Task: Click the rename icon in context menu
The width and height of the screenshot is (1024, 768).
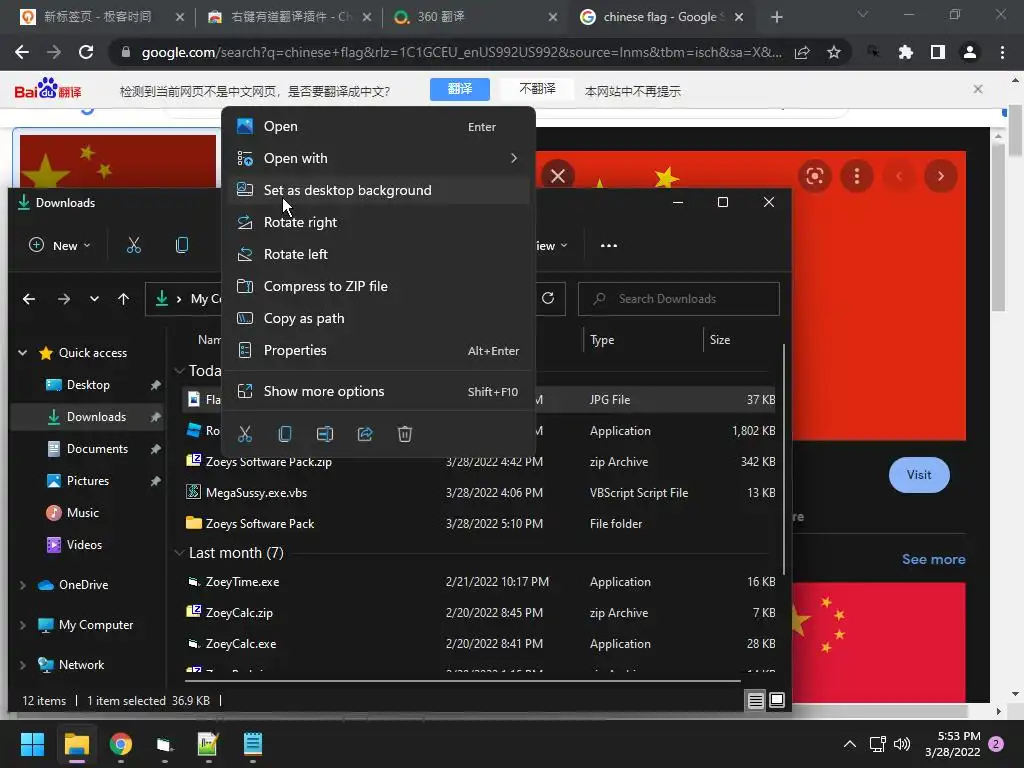Action: coord(325,434)
